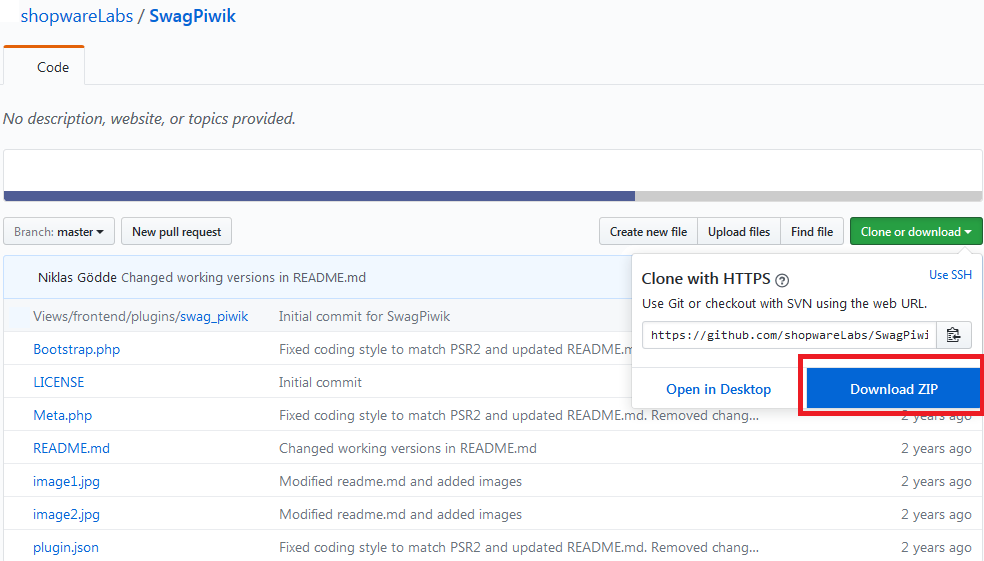Open latest commit message 'Changed working versions in README.md'
The height and width of the screenshot is (561, 984).
pos(243,277)
